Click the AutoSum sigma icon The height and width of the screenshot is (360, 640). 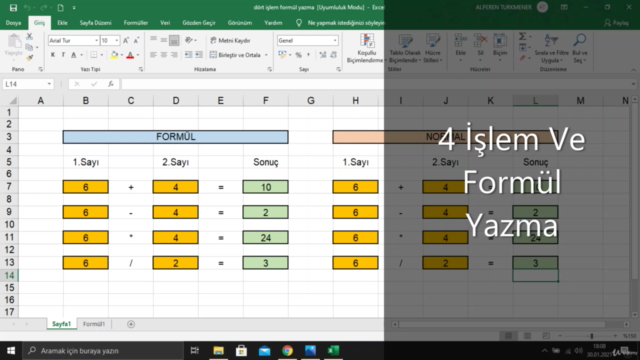tap(522, 36)
